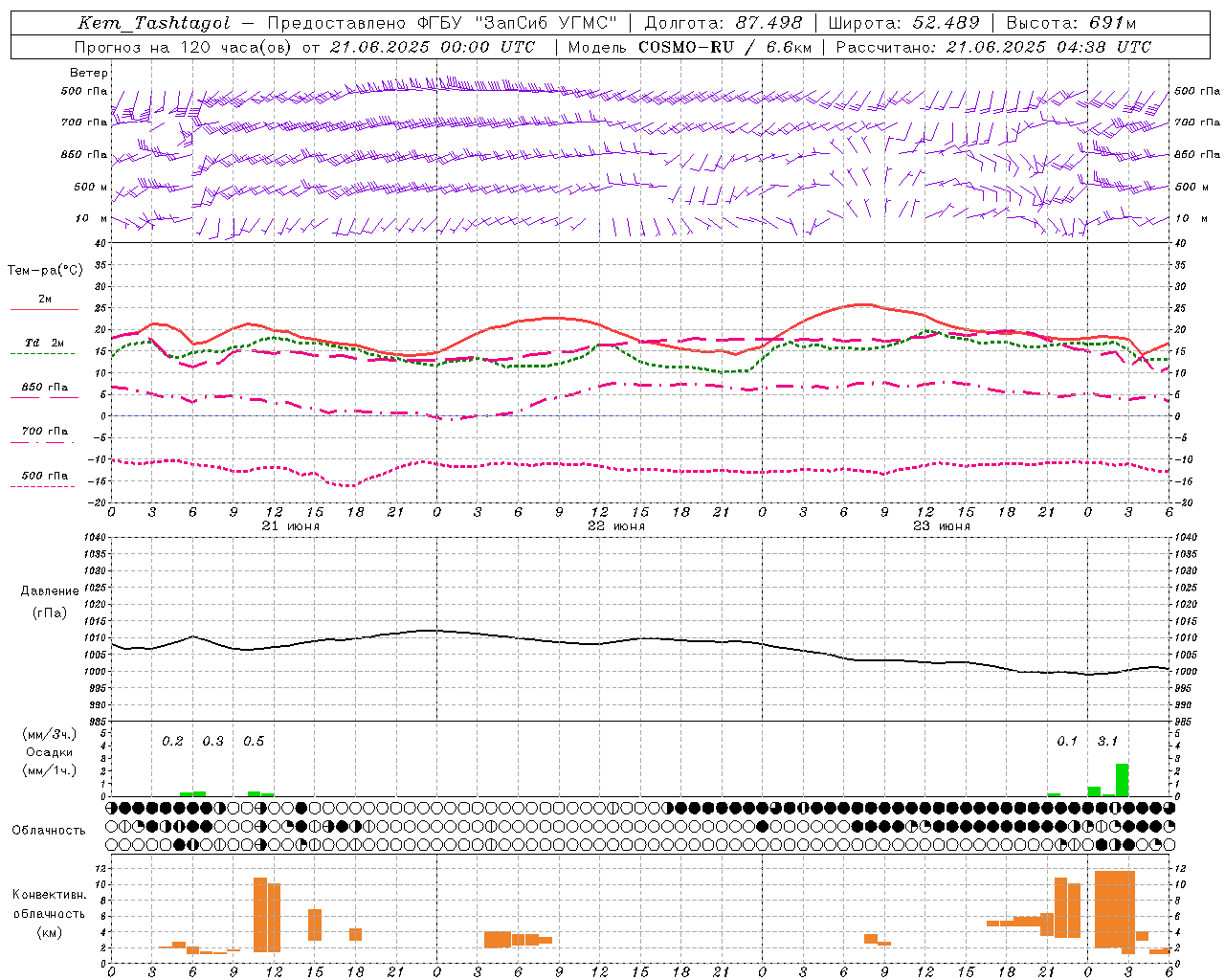Click the 700 гПа dash-dot legend entry

pos(44,432)
